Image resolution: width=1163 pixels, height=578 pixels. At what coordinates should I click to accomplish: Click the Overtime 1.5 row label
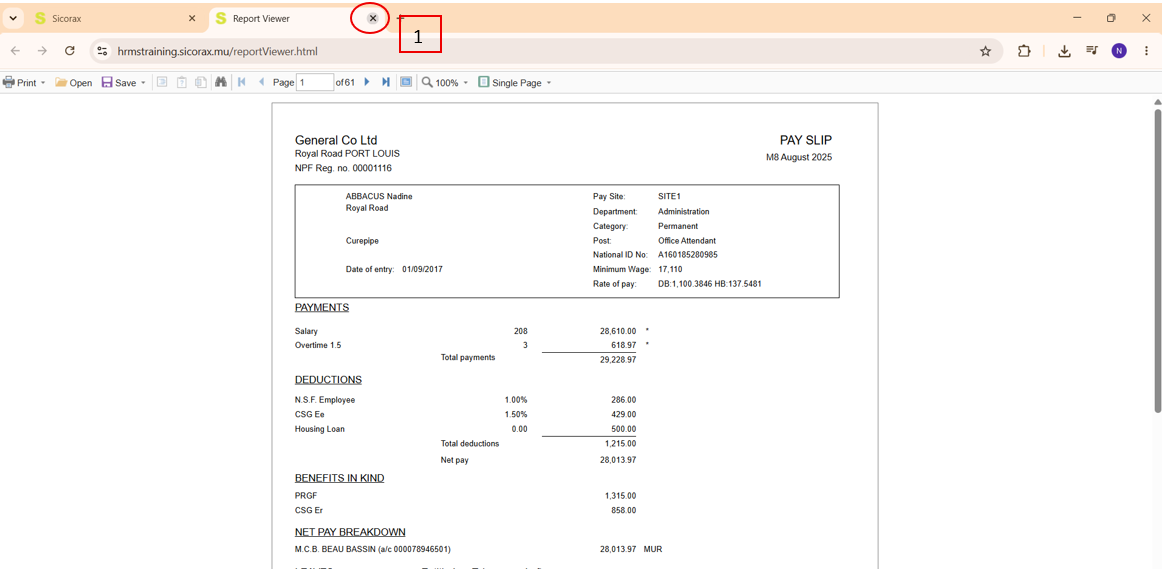(318, 345)
